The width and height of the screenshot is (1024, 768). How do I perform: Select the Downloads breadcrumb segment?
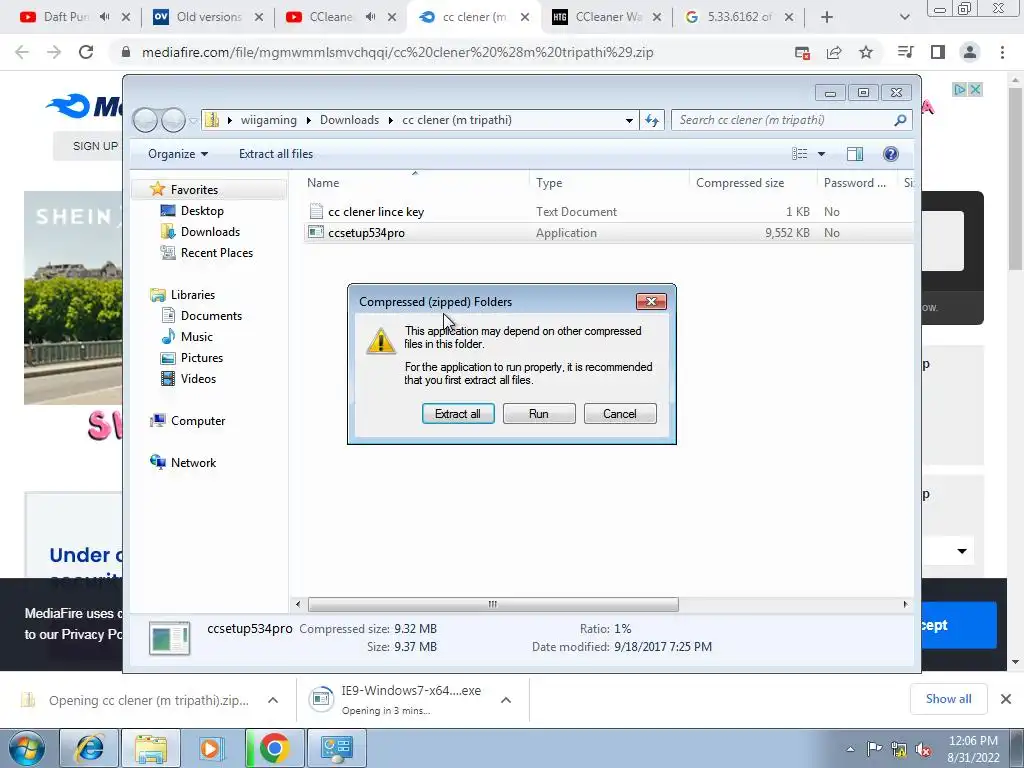pyautogui.click(x=349, y=120)
